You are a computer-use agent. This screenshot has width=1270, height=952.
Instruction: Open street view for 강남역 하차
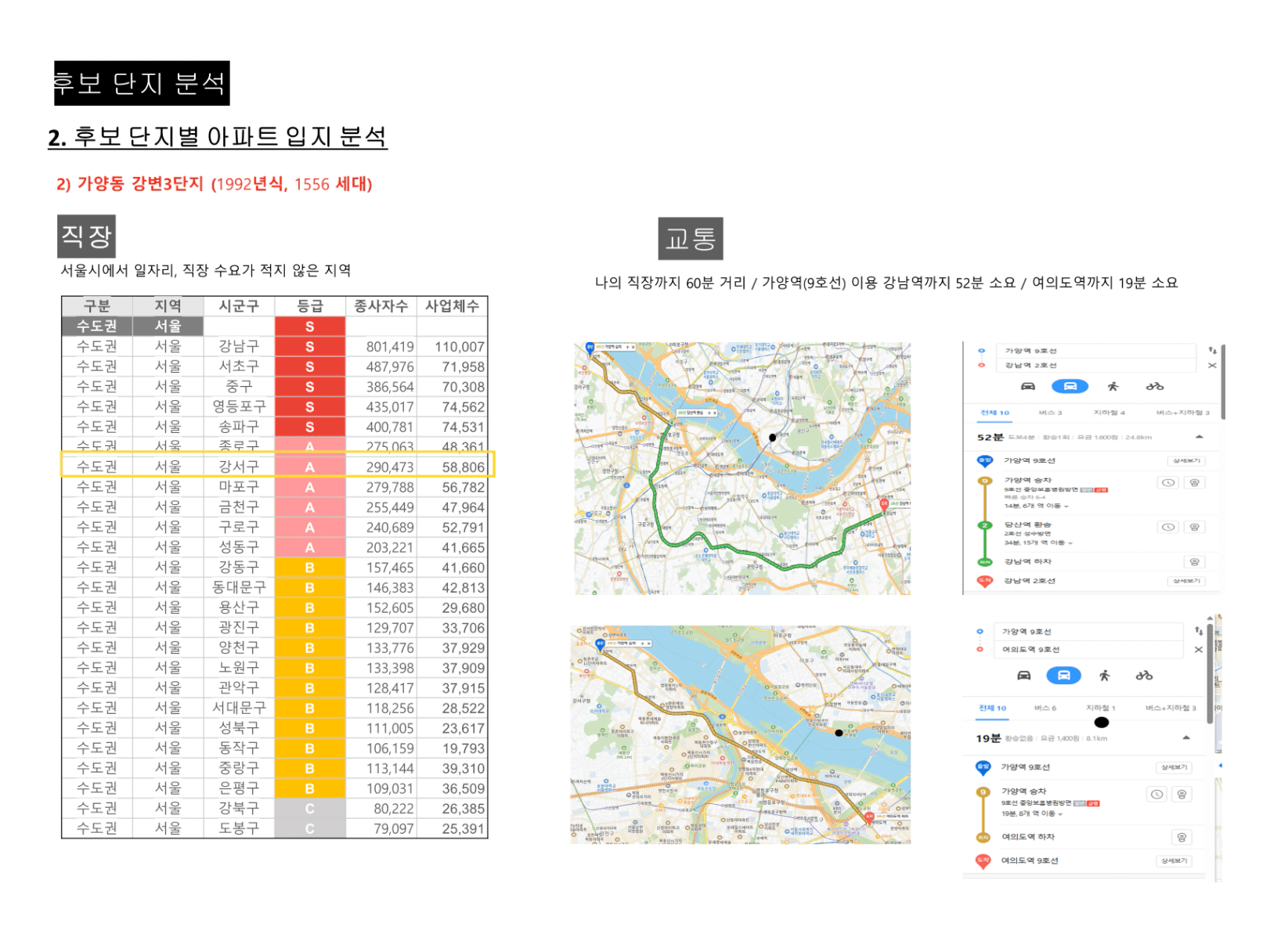pos(1194,561)
